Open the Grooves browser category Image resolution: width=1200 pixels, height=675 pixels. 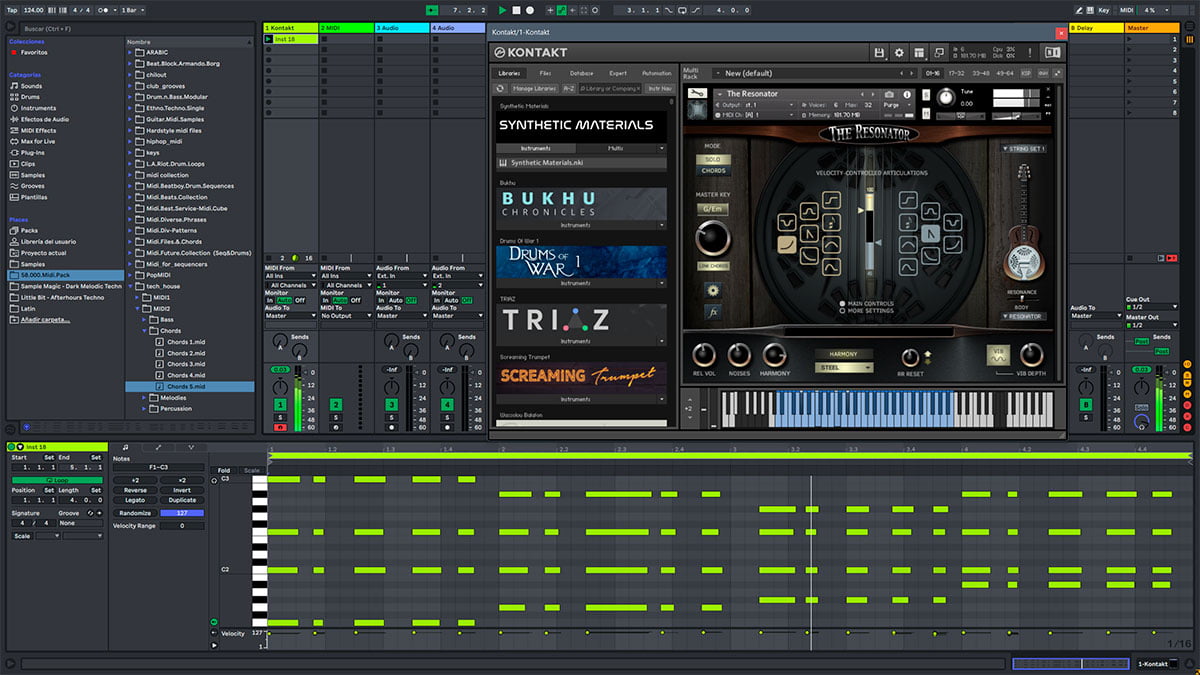33,186
